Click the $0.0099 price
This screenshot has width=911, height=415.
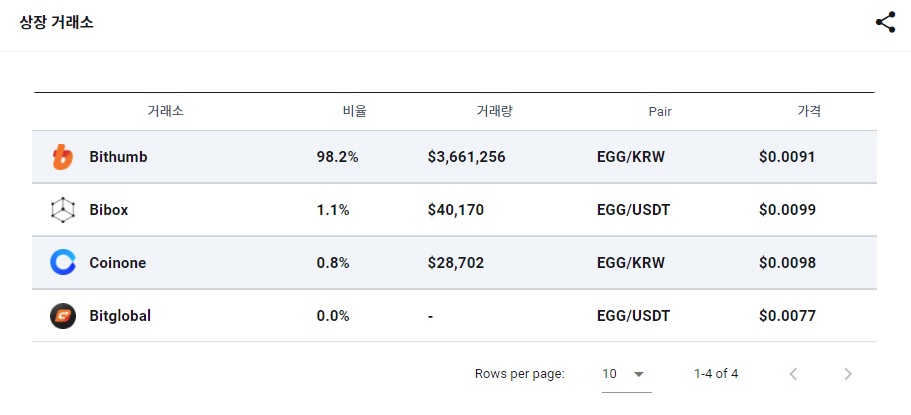pos(787,210)
